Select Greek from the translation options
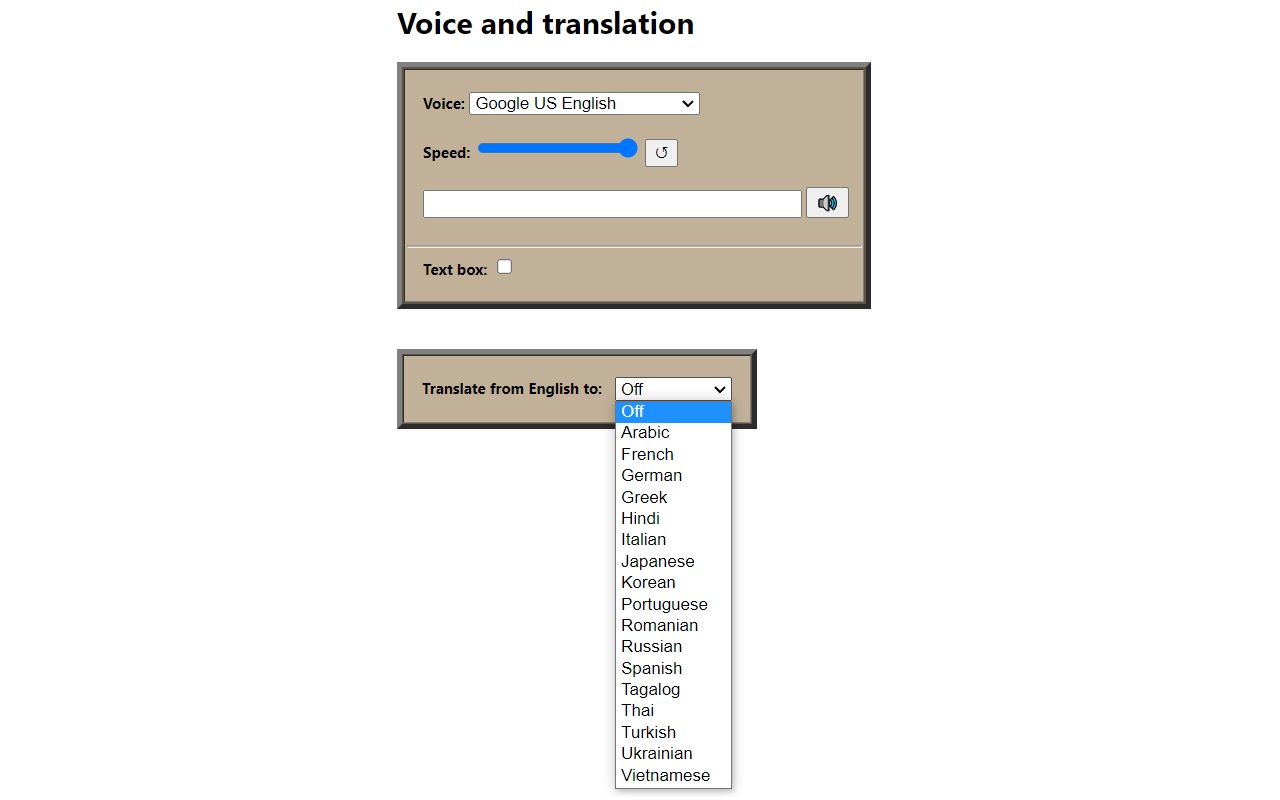Image resolution: width=1280 pixels, height=800 pixels. tap(644, 497)
